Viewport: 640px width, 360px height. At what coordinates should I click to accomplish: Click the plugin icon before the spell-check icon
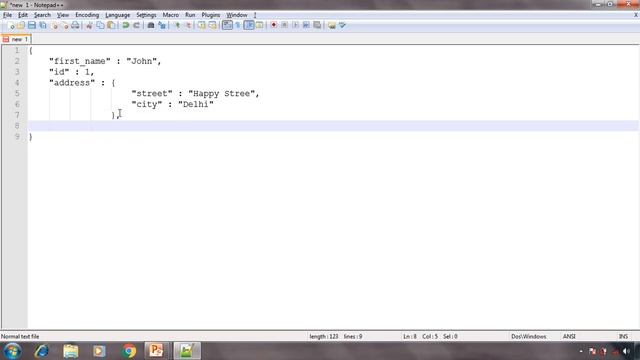[x=332, y=25]
